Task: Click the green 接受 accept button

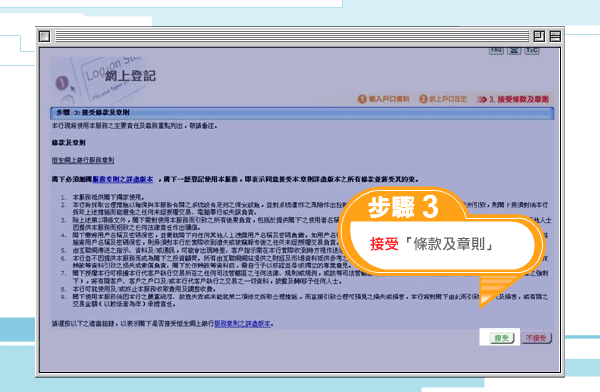Action: [502, 338]
